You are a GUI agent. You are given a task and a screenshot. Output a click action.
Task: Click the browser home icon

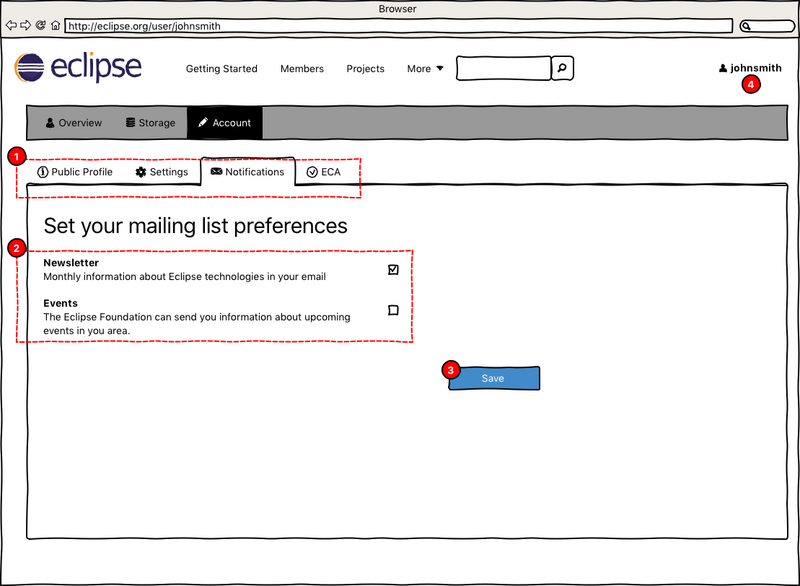pos(55,25)
